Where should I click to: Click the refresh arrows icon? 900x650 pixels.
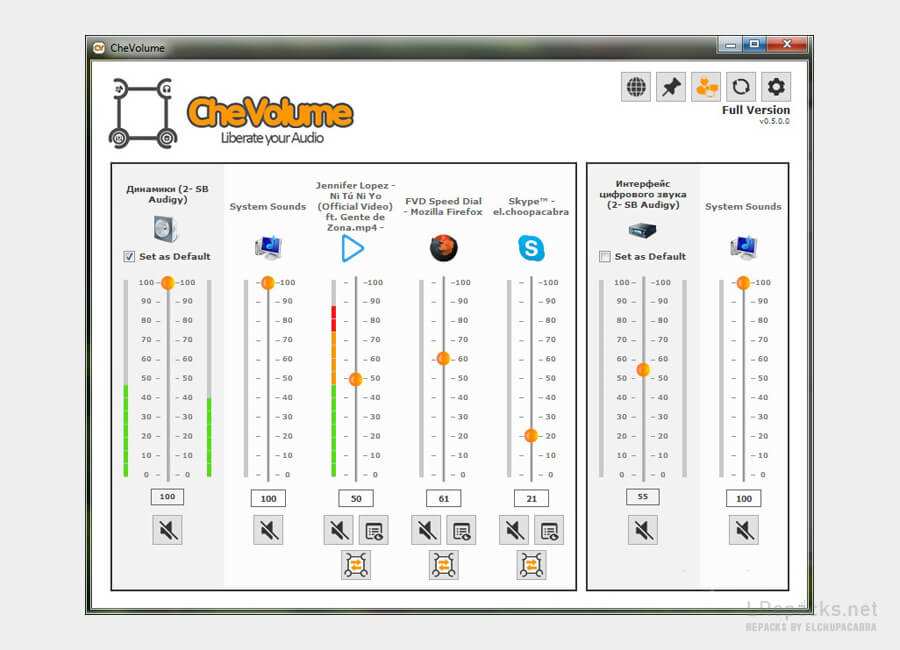pyautogui.click(x=741, y=87)
